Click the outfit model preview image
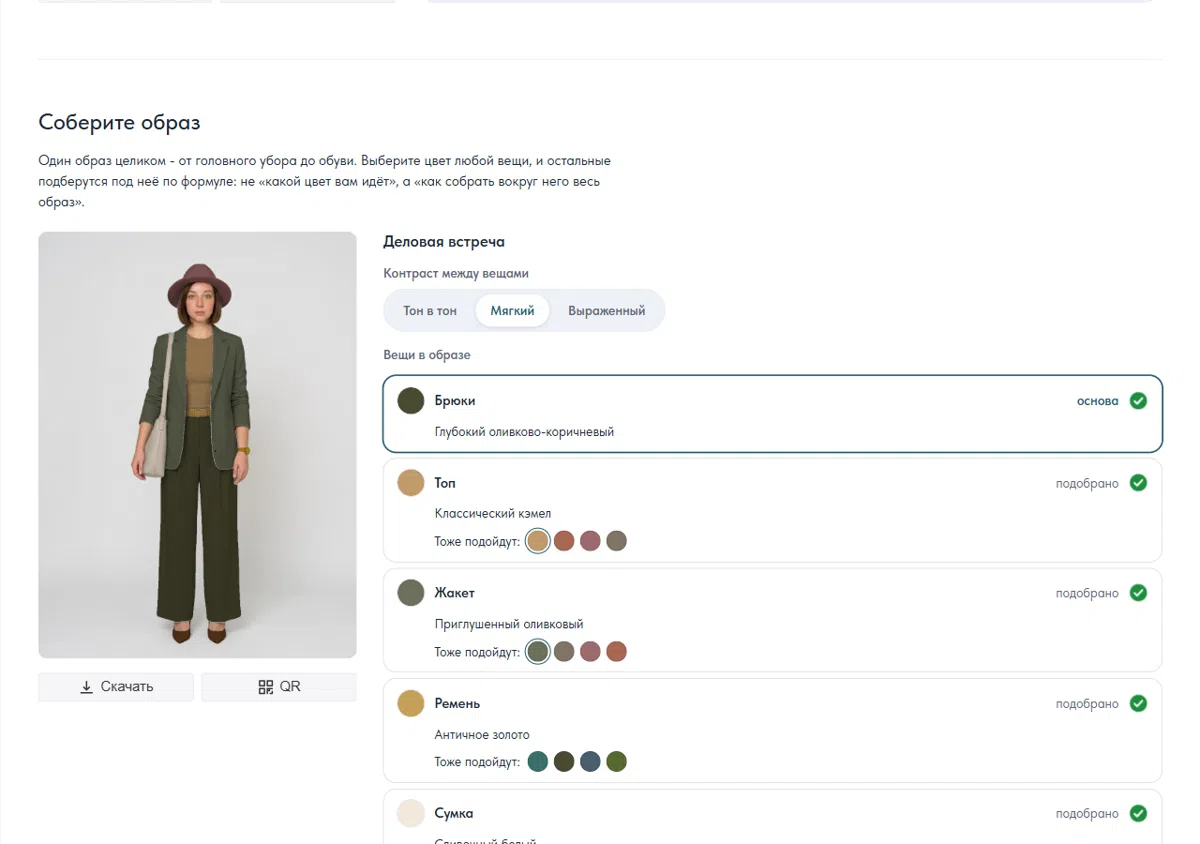The width and height of the screenshot is (1200, 844). [198, 445]
